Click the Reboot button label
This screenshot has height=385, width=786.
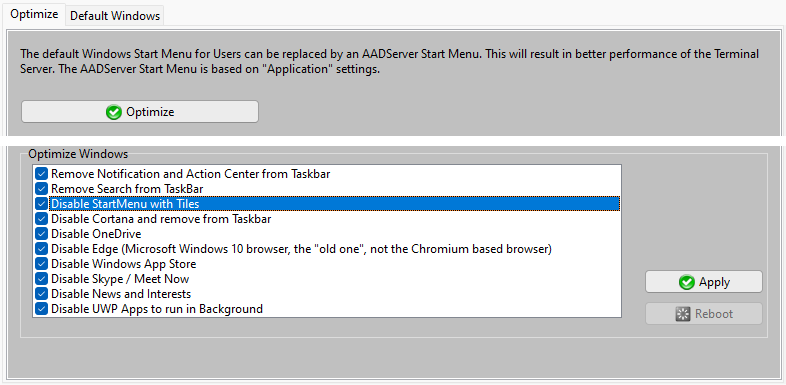tap(714, 314)
